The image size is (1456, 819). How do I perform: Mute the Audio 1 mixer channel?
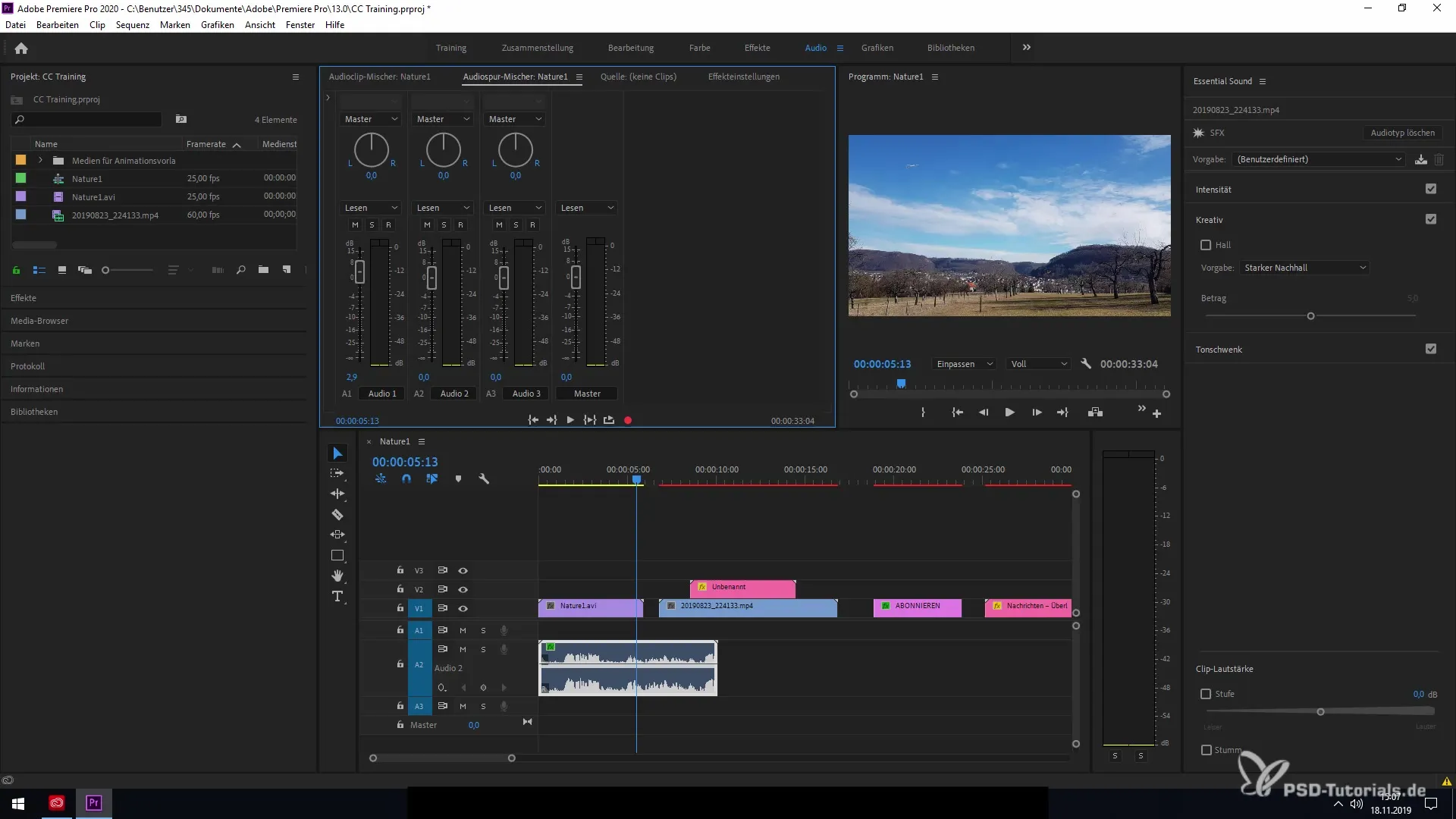355,225
